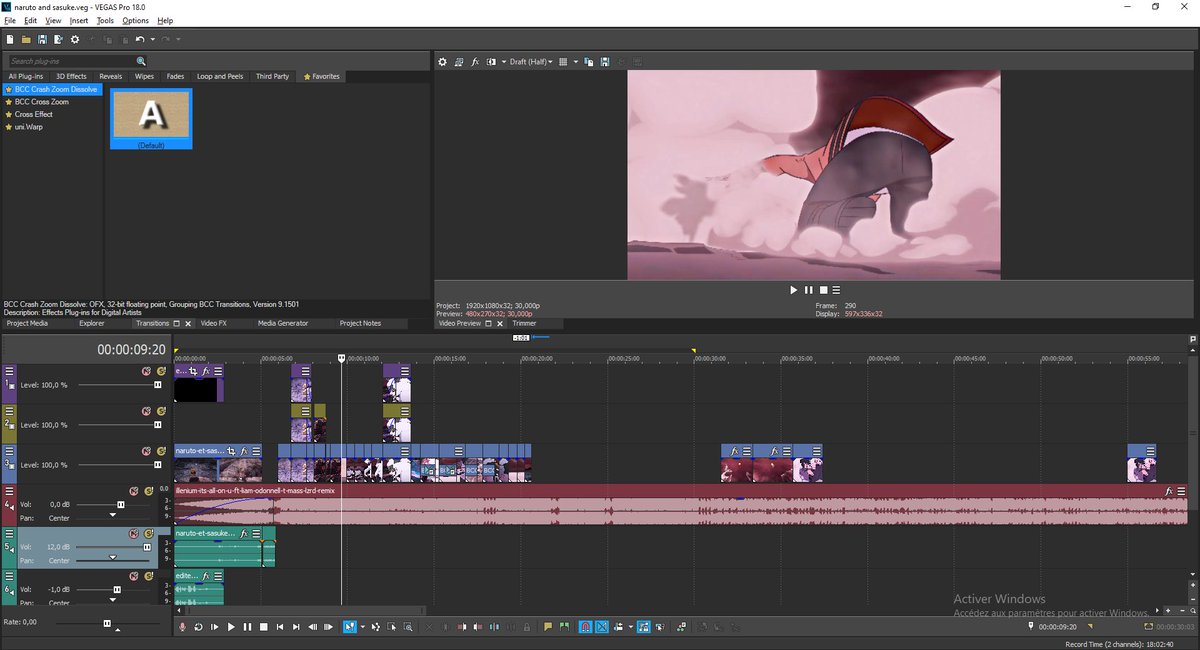Open the Media Generator tab
1200x650 pixels.
pos(283,323)
